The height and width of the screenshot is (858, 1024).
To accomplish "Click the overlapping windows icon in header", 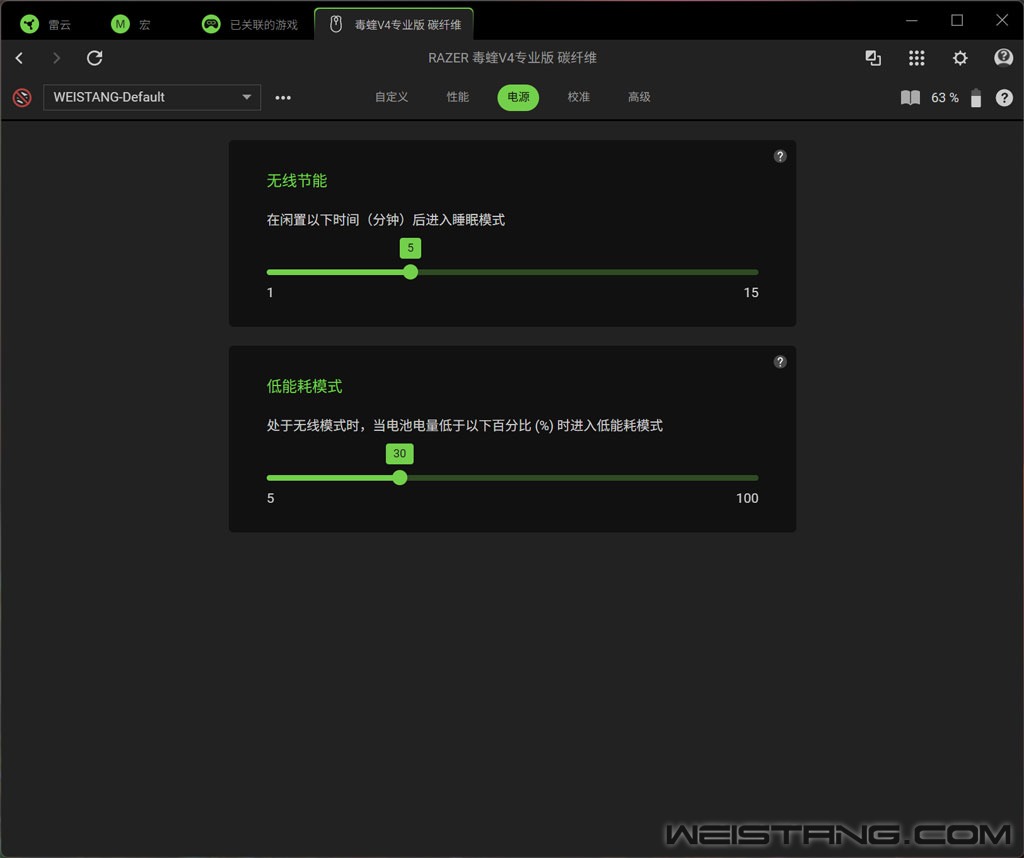I will click(x=873, y=58).
